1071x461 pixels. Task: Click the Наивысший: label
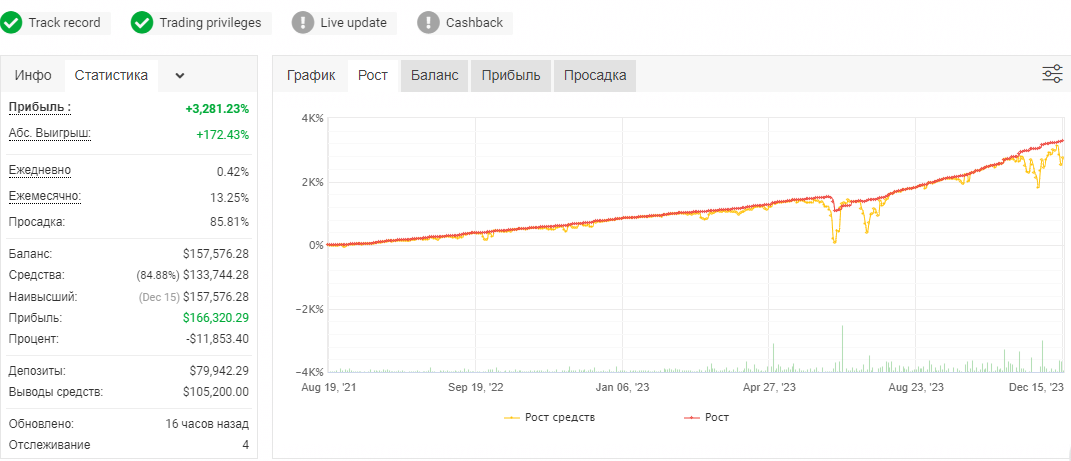(x=43, y=297)
